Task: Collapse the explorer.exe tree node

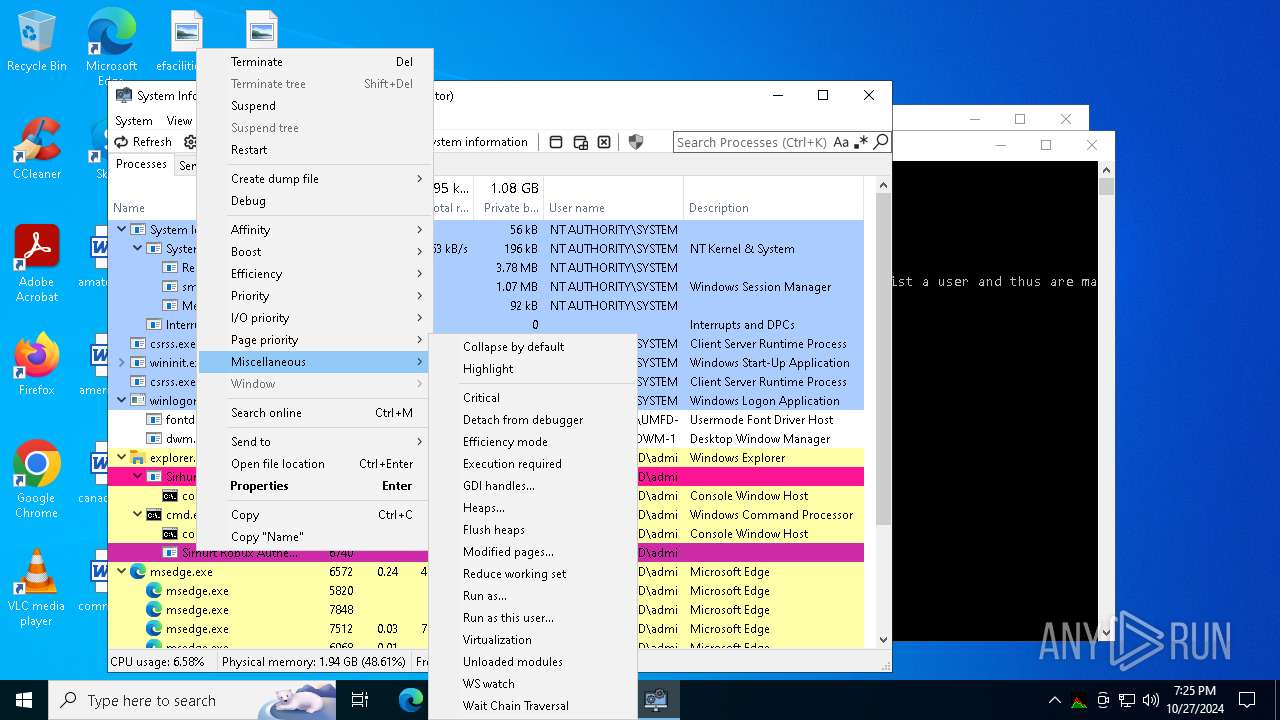Action: click(122, 458)
